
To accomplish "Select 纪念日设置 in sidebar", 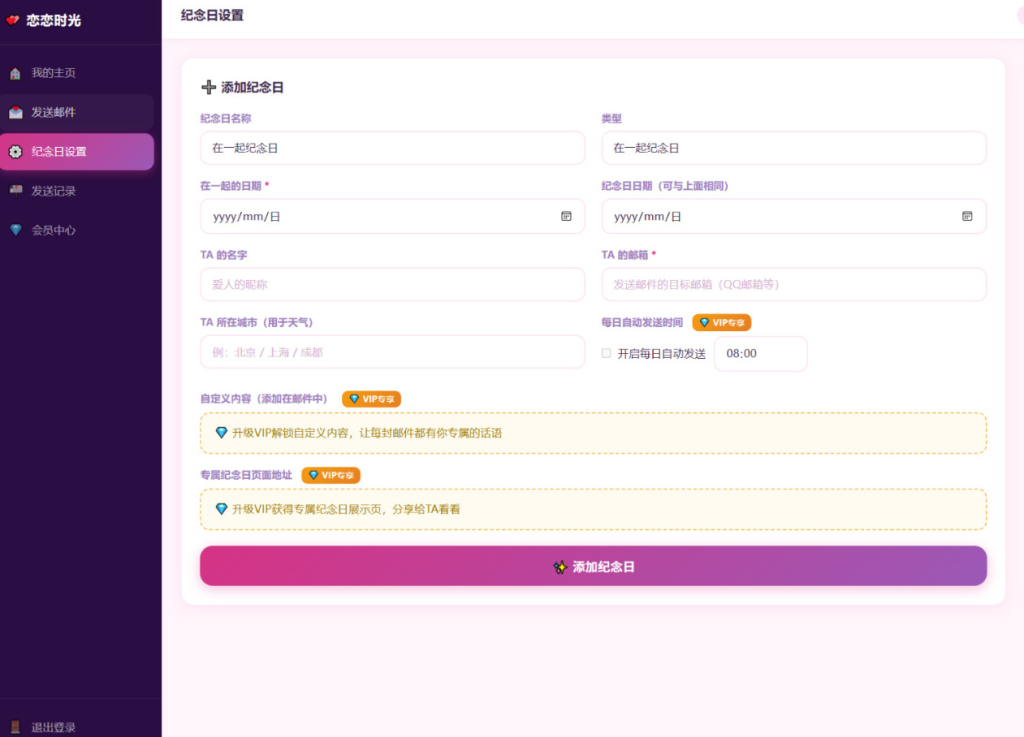I will [77, 151].
